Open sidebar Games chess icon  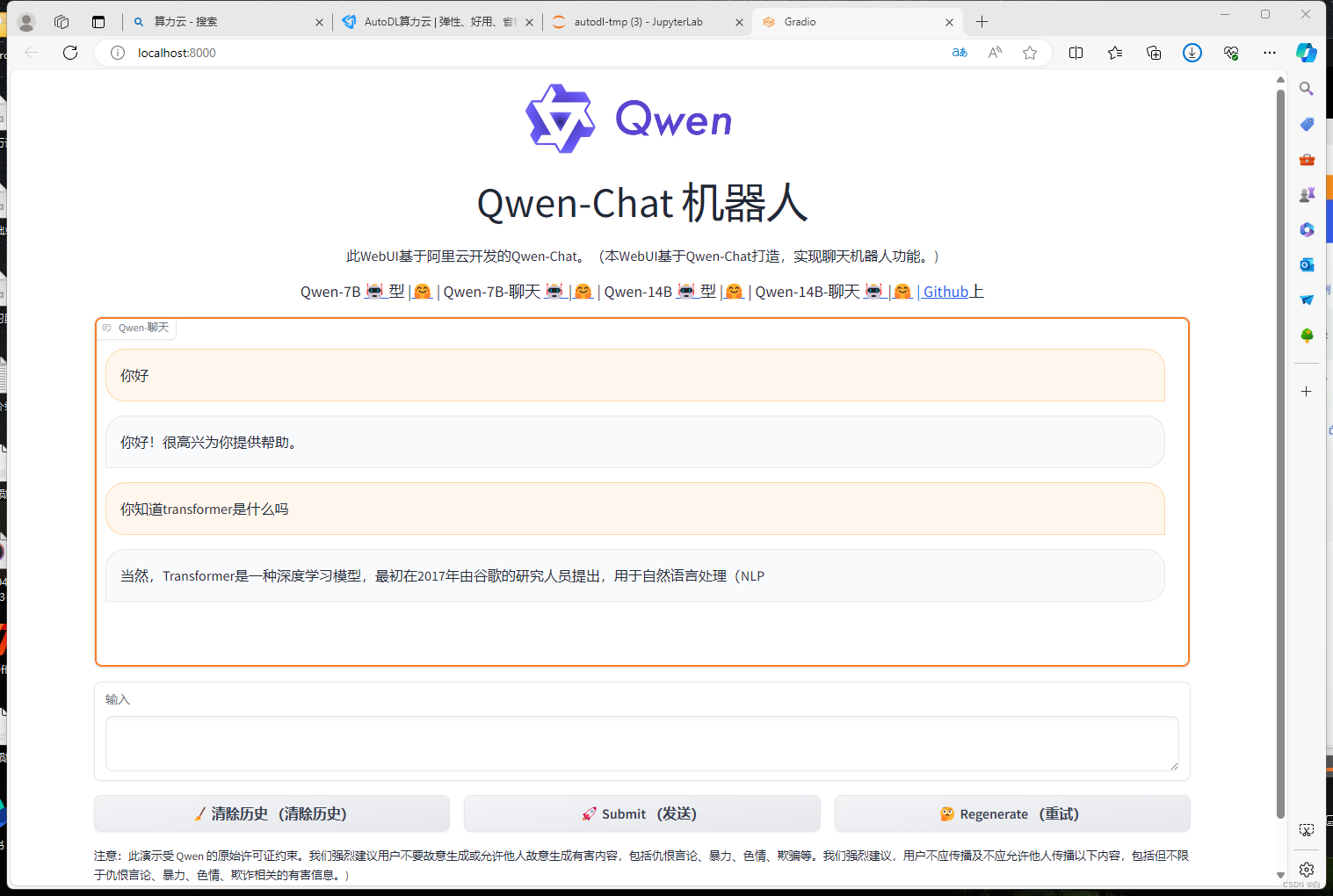pyautogui.click(x=1307, y=194)
